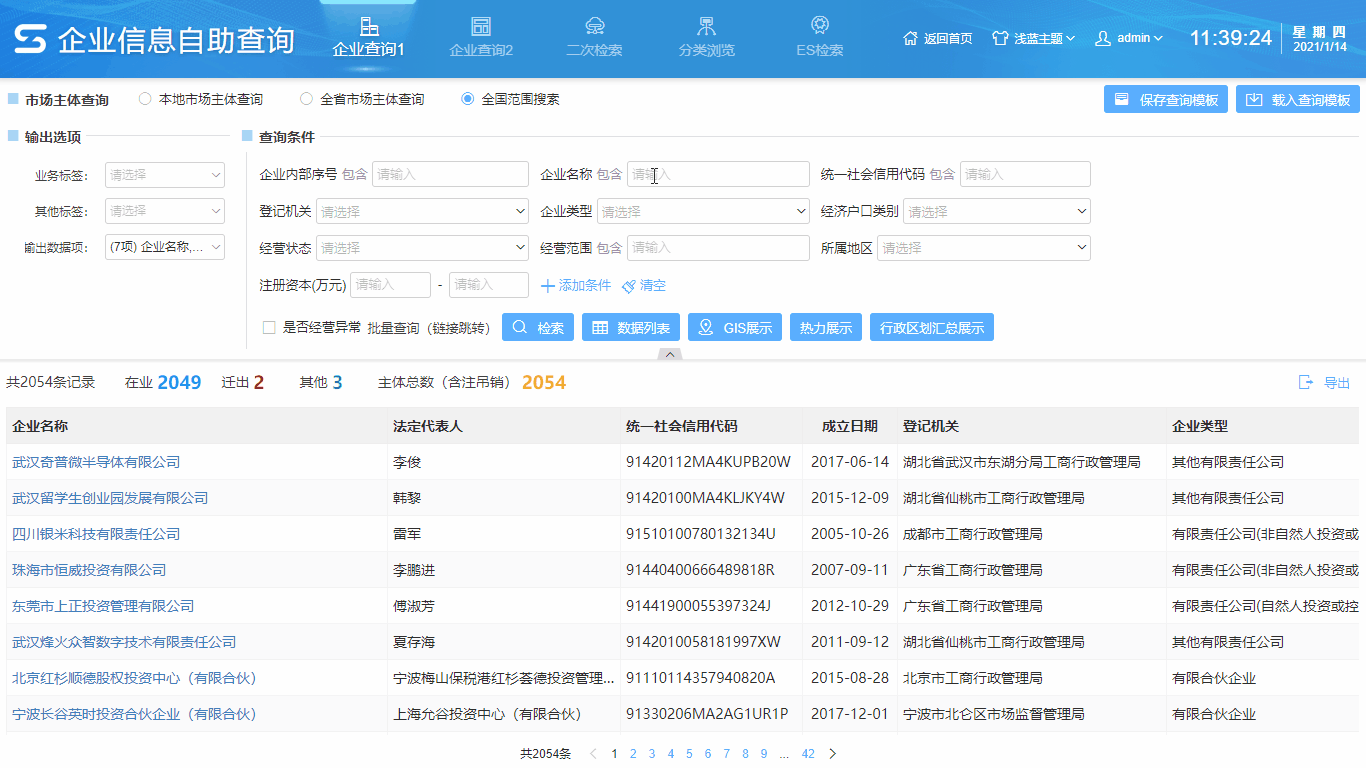
Task: Open the 企业类型 dropdown
Action: [703, 212]
